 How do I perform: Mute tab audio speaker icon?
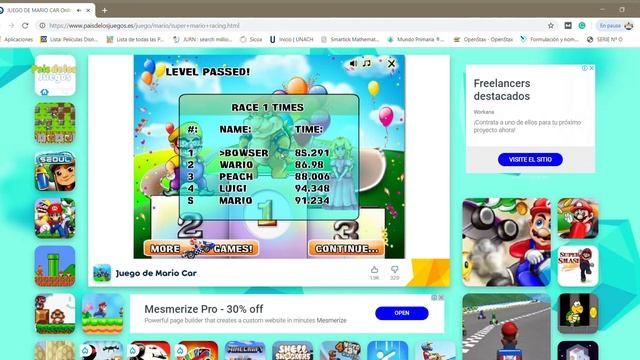pyautogui.click(x=79, y=10)
